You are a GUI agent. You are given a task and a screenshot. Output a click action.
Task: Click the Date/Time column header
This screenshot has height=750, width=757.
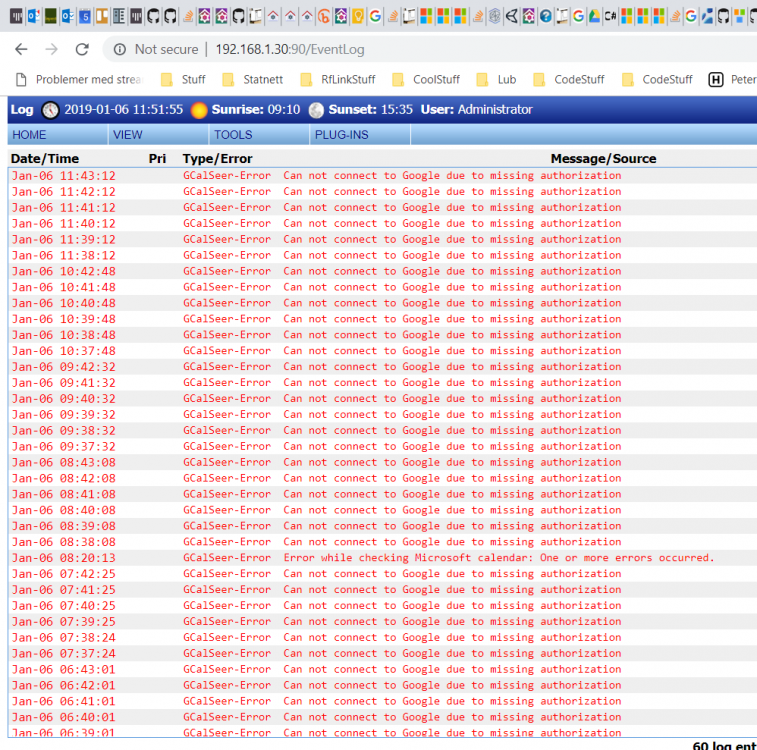point(44,159)
